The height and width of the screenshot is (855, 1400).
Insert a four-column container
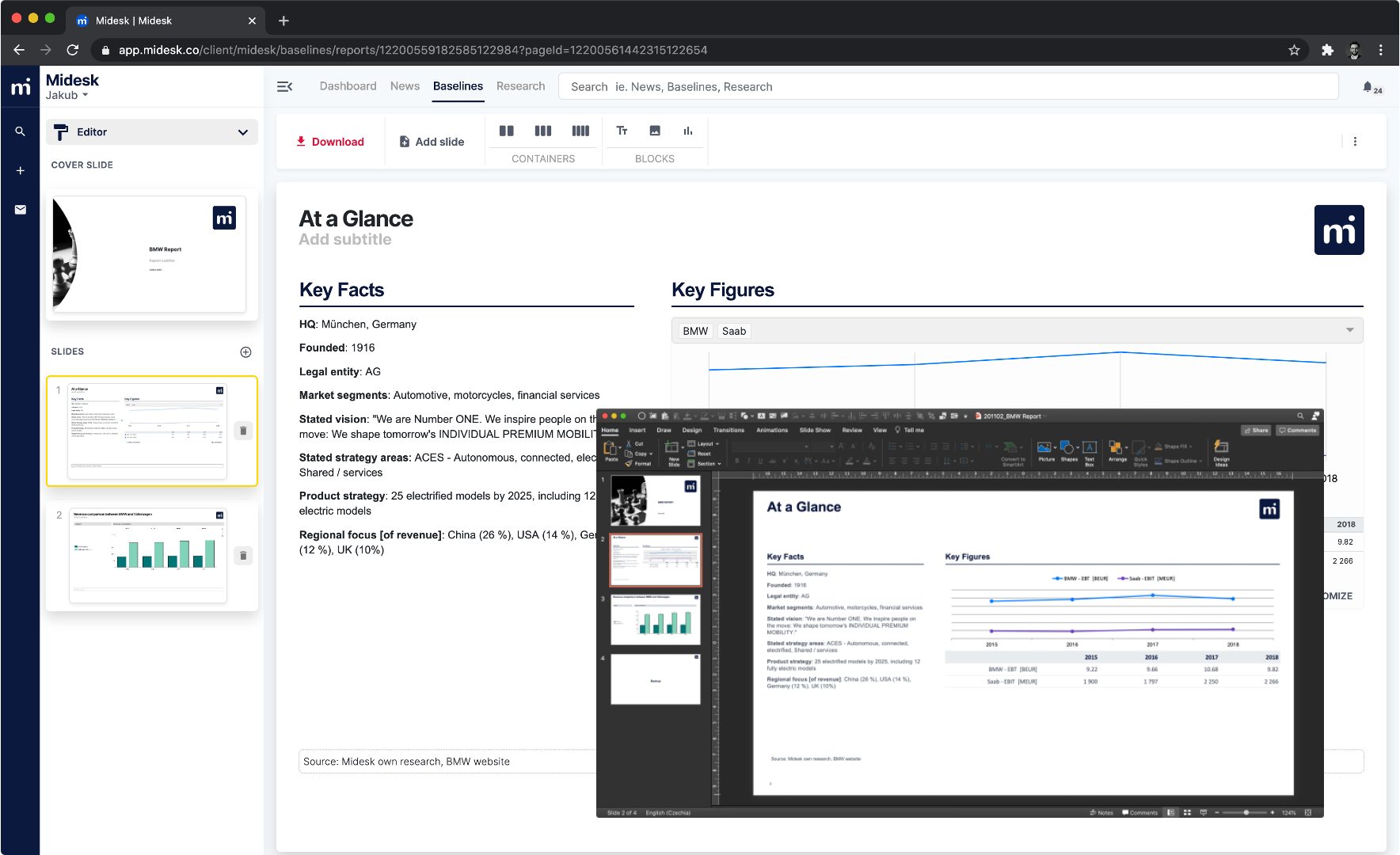click(580, 131)
